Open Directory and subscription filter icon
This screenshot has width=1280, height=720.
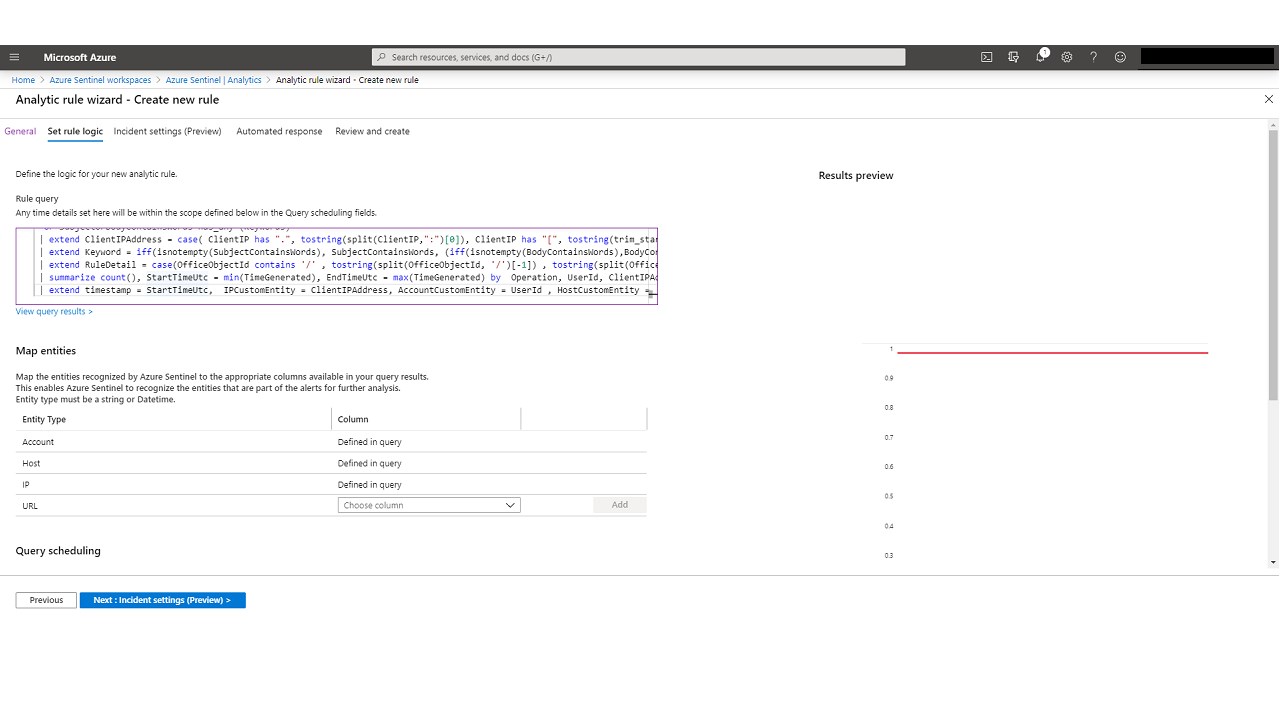coord(1013,57)
